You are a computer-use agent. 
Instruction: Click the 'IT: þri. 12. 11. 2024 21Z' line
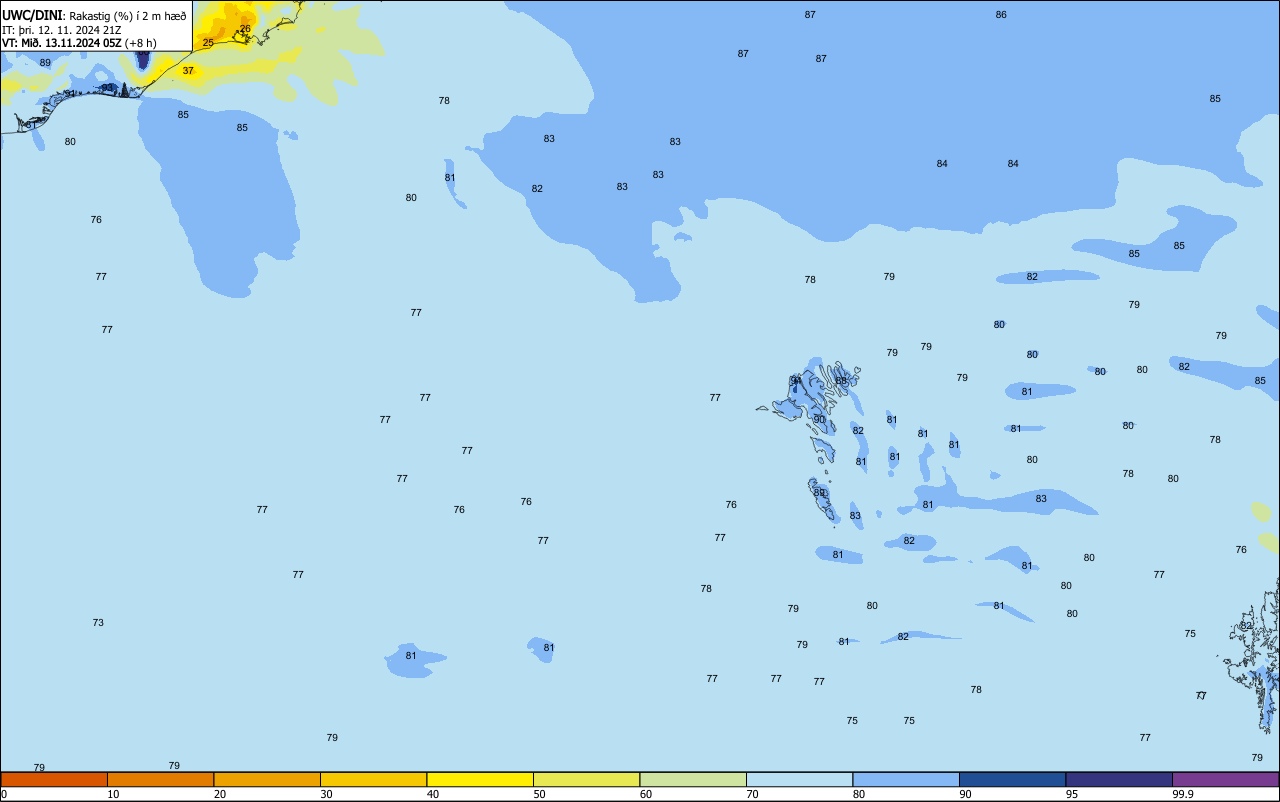click(64, 30)
